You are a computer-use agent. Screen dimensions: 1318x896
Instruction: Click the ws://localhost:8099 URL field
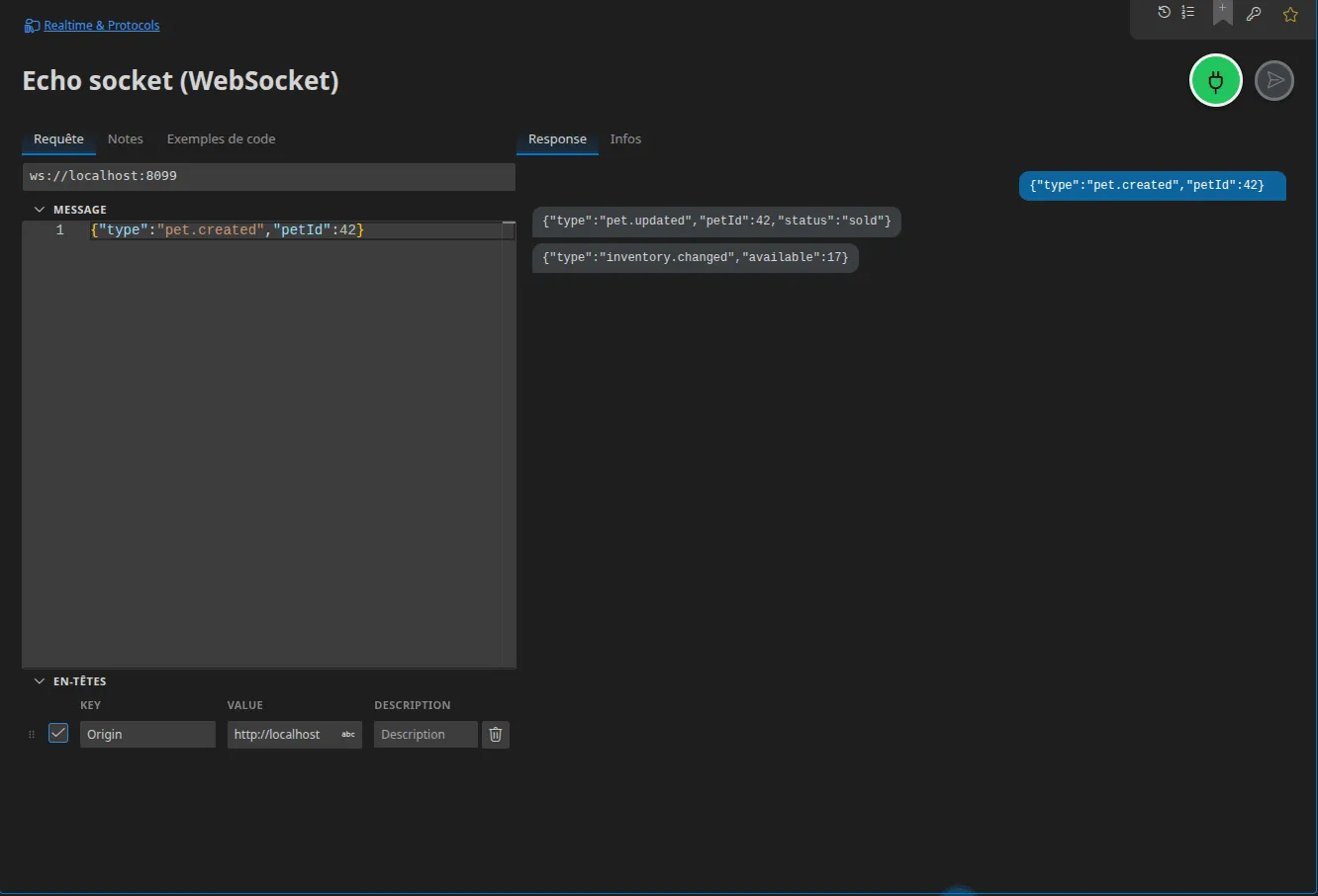coord(268,176)
